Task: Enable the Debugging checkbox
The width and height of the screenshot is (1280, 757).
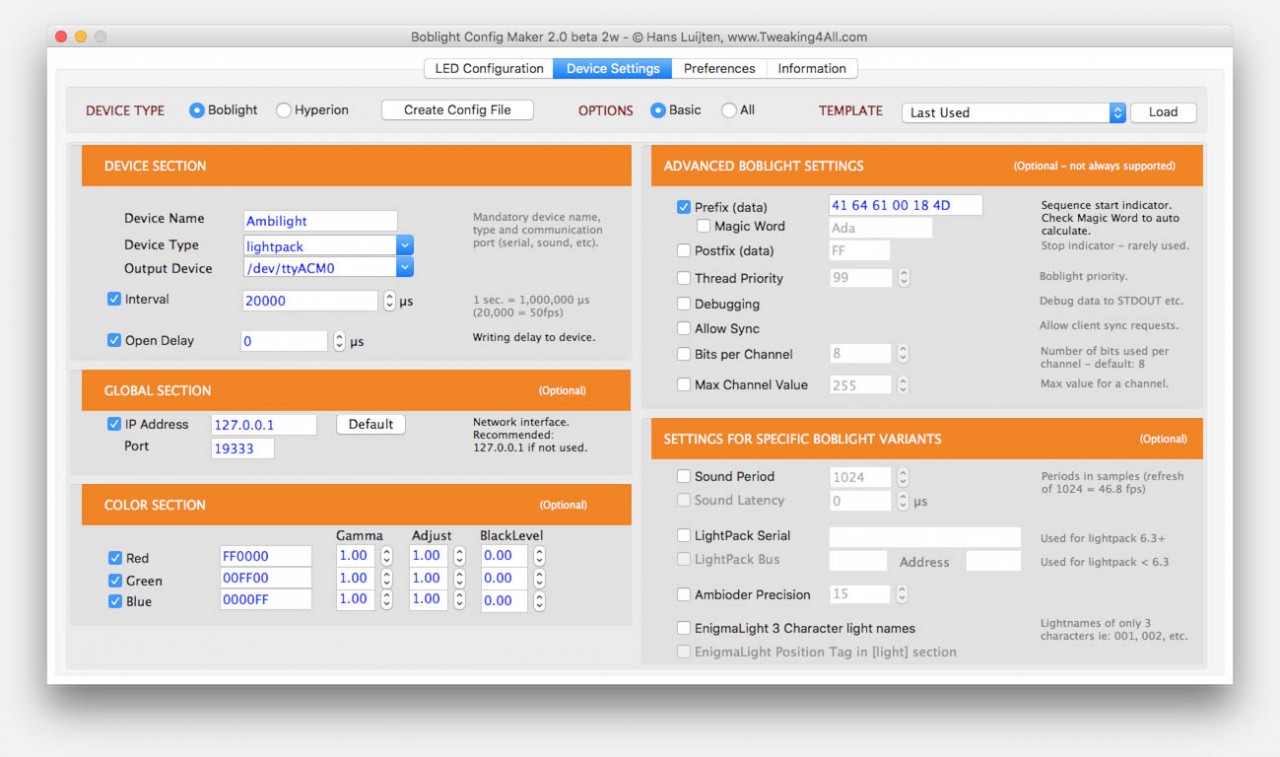Action: pyautogui.click(x=682, y=303)
